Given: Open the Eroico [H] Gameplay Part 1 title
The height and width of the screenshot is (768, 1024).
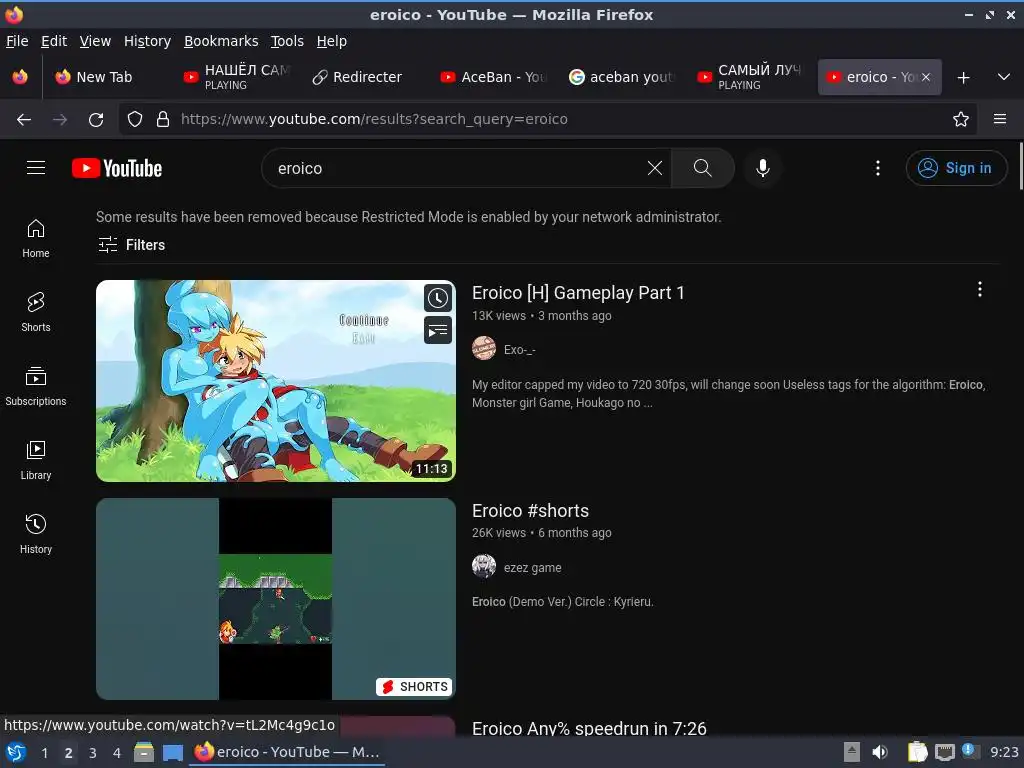Looking at the screenshot, I should pos(578,293).
